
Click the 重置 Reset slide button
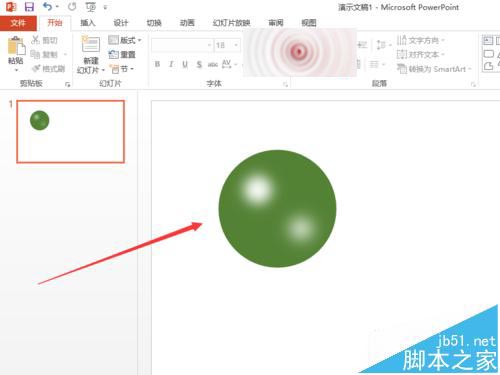click(122, 54)
